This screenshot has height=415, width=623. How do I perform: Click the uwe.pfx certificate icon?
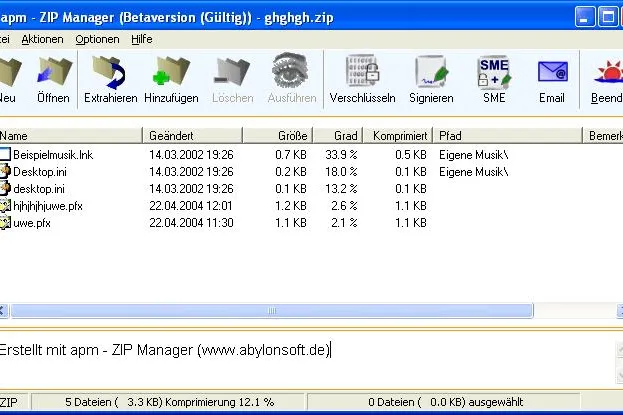[x=5, y=223]
